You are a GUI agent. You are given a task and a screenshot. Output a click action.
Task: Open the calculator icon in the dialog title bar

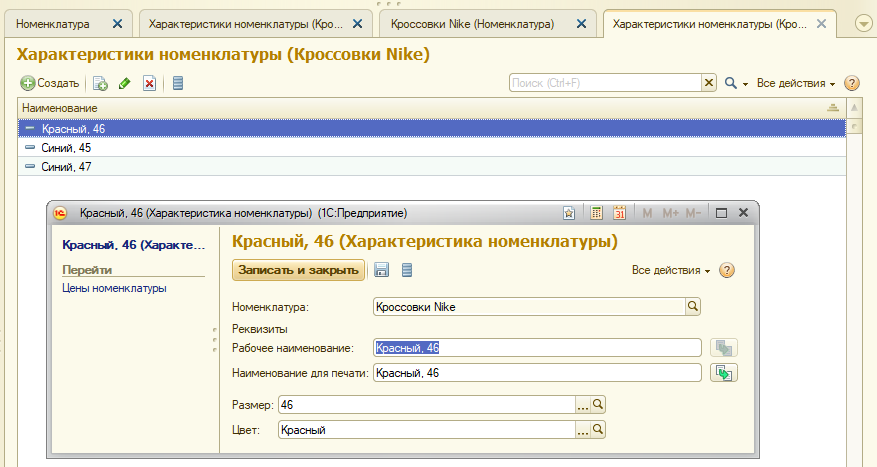pyautogui.click(x=597, y=212)
